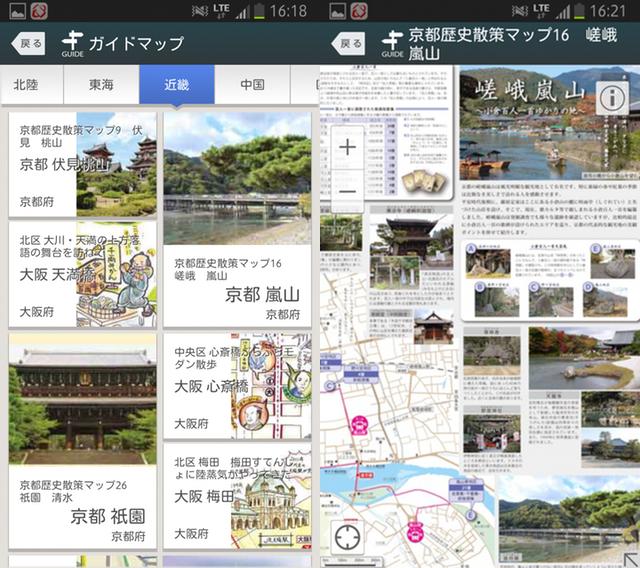This screenshot has width=640, height=568.
Task: Open map info with the i icon
Action: point(612,98)
